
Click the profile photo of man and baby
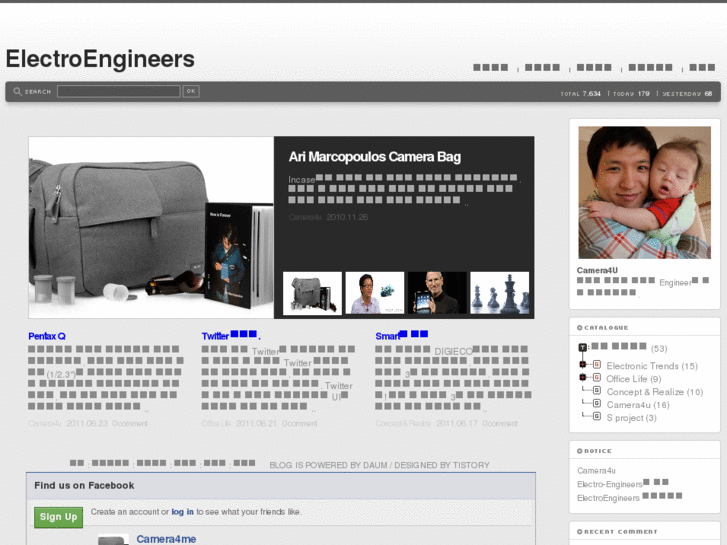(644, 192)
